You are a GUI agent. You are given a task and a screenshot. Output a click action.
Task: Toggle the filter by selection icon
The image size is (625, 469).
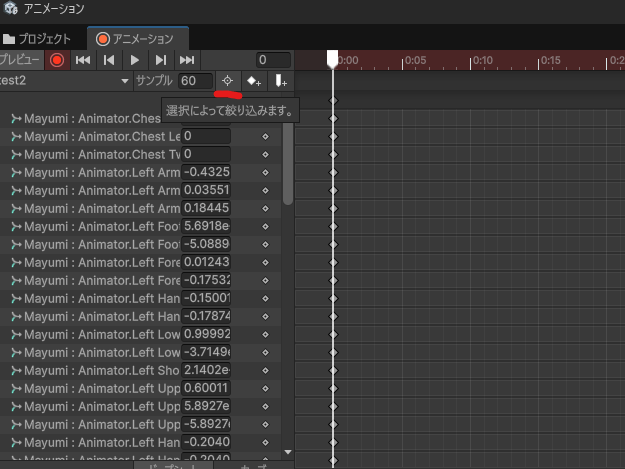click(228, 80)
